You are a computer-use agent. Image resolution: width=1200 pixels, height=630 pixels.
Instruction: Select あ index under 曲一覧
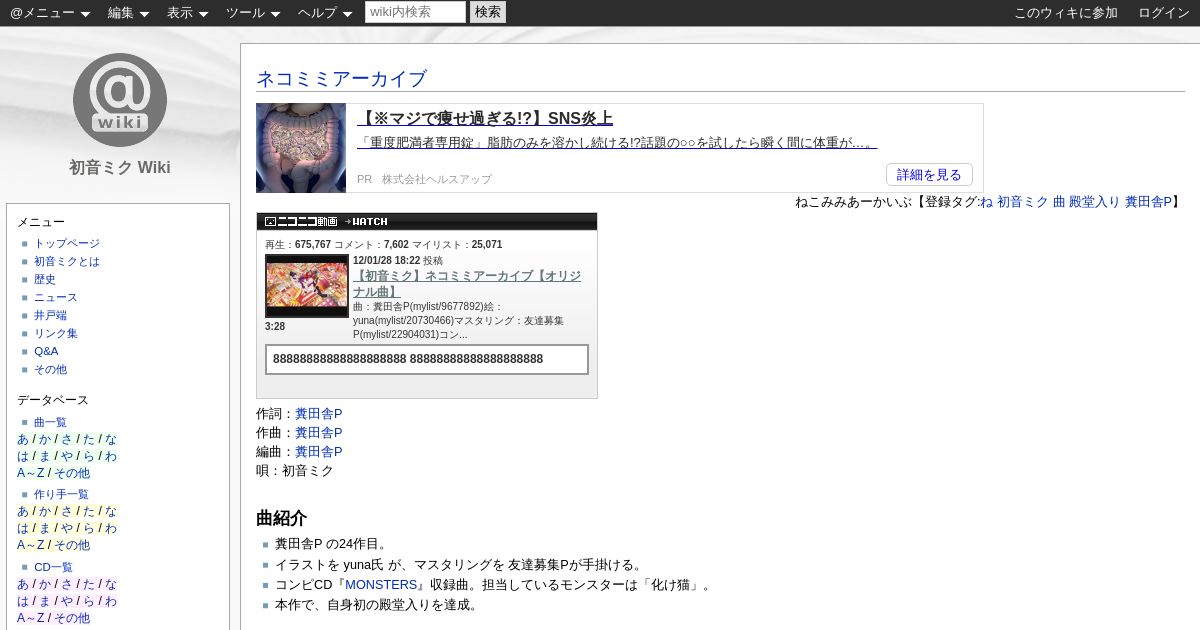coord(23,440)
